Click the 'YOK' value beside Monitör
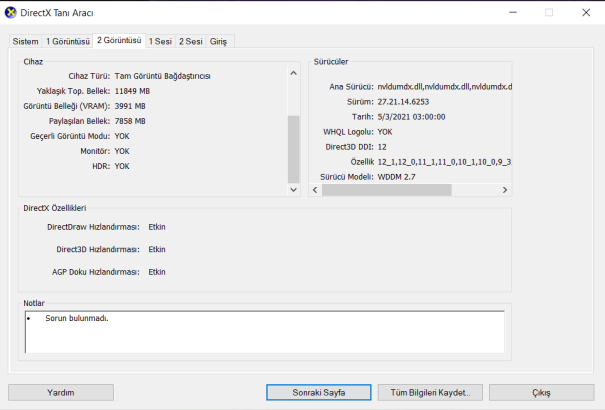Screen dimensions: 605x410 [122, 151]
